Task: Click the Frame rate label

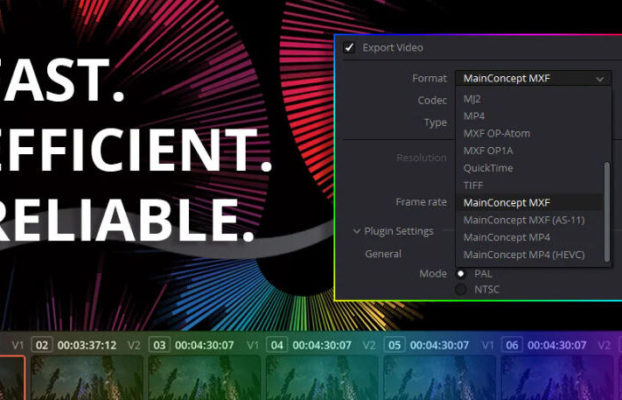Action: (x=421, y=202)
